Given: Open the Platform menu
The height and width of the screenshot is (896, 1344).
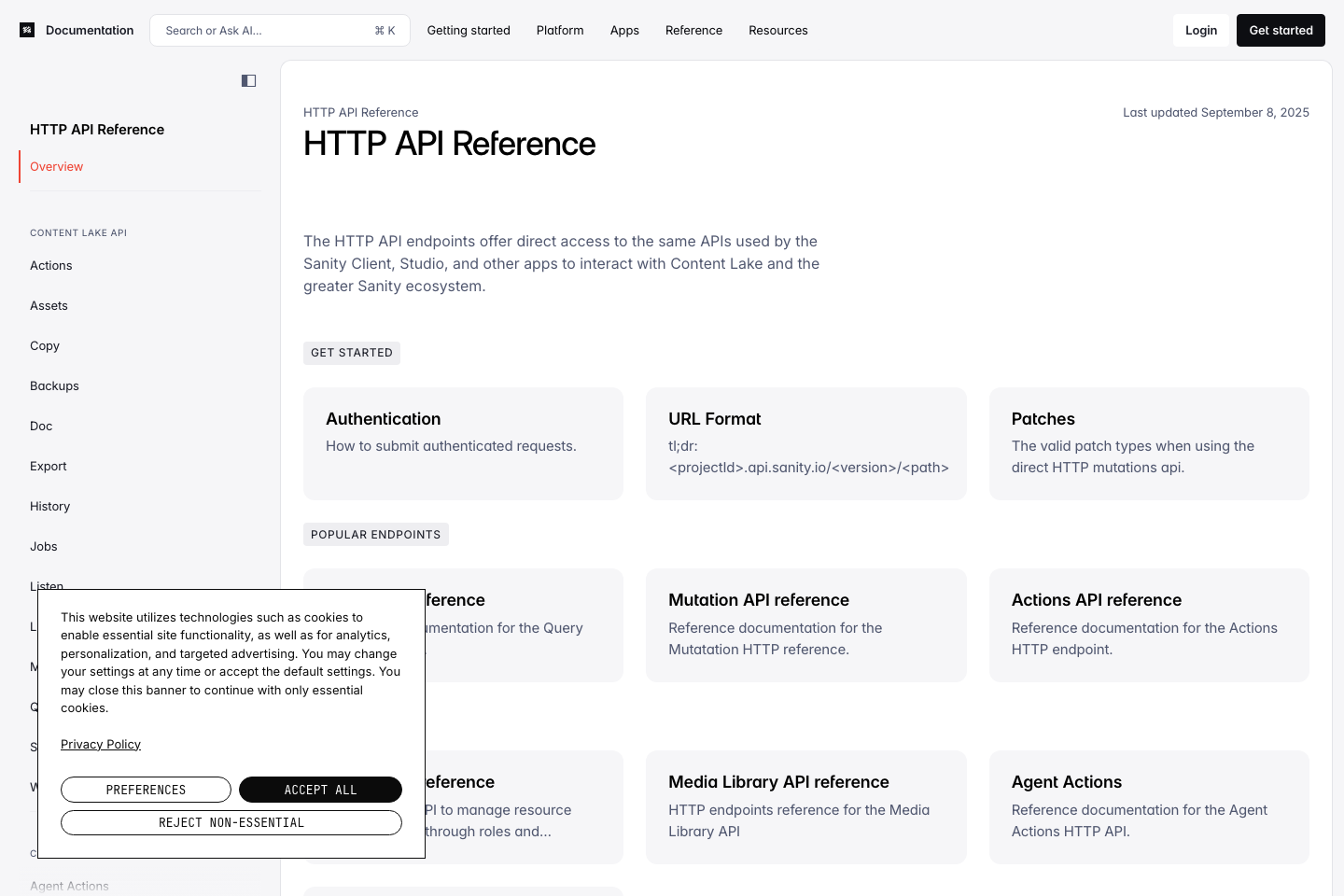Looking at the screenshot, I should tap(560, 30).
